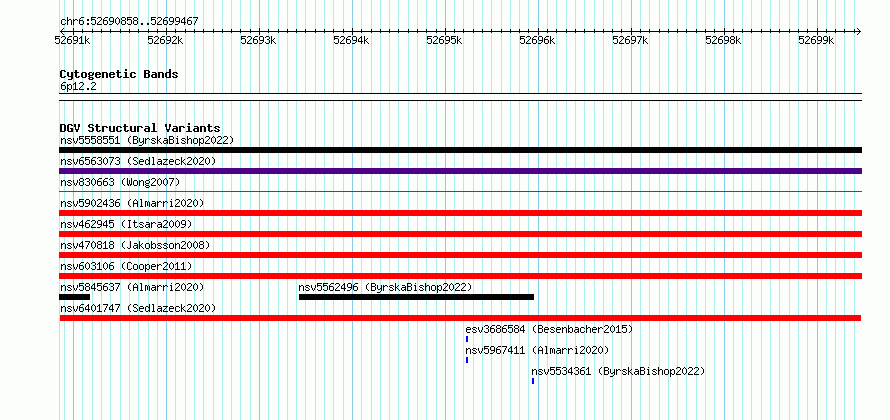Click the blue marker under esv3686584
The width and height of the screenshot is (890, 420).
(467, 339)
